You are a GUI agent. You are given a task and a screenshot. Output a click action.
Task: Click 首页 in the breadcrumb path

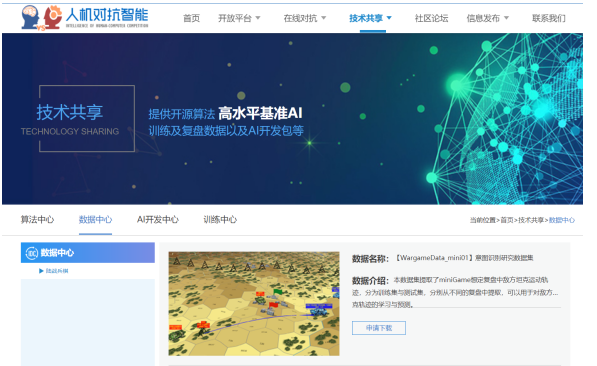(x=506, y=220)
